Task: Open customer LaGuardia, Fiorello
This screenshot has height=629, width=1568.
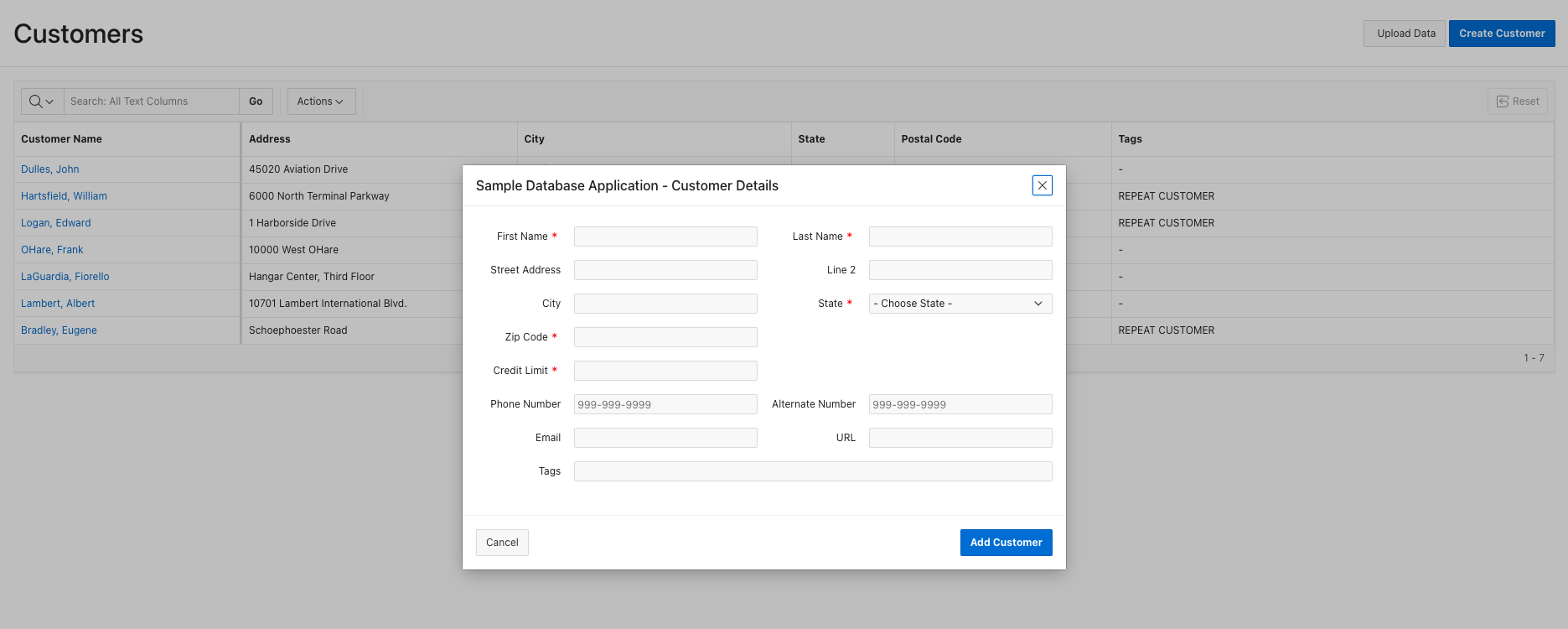Action: pyautogui.click(x=65, y=277)
